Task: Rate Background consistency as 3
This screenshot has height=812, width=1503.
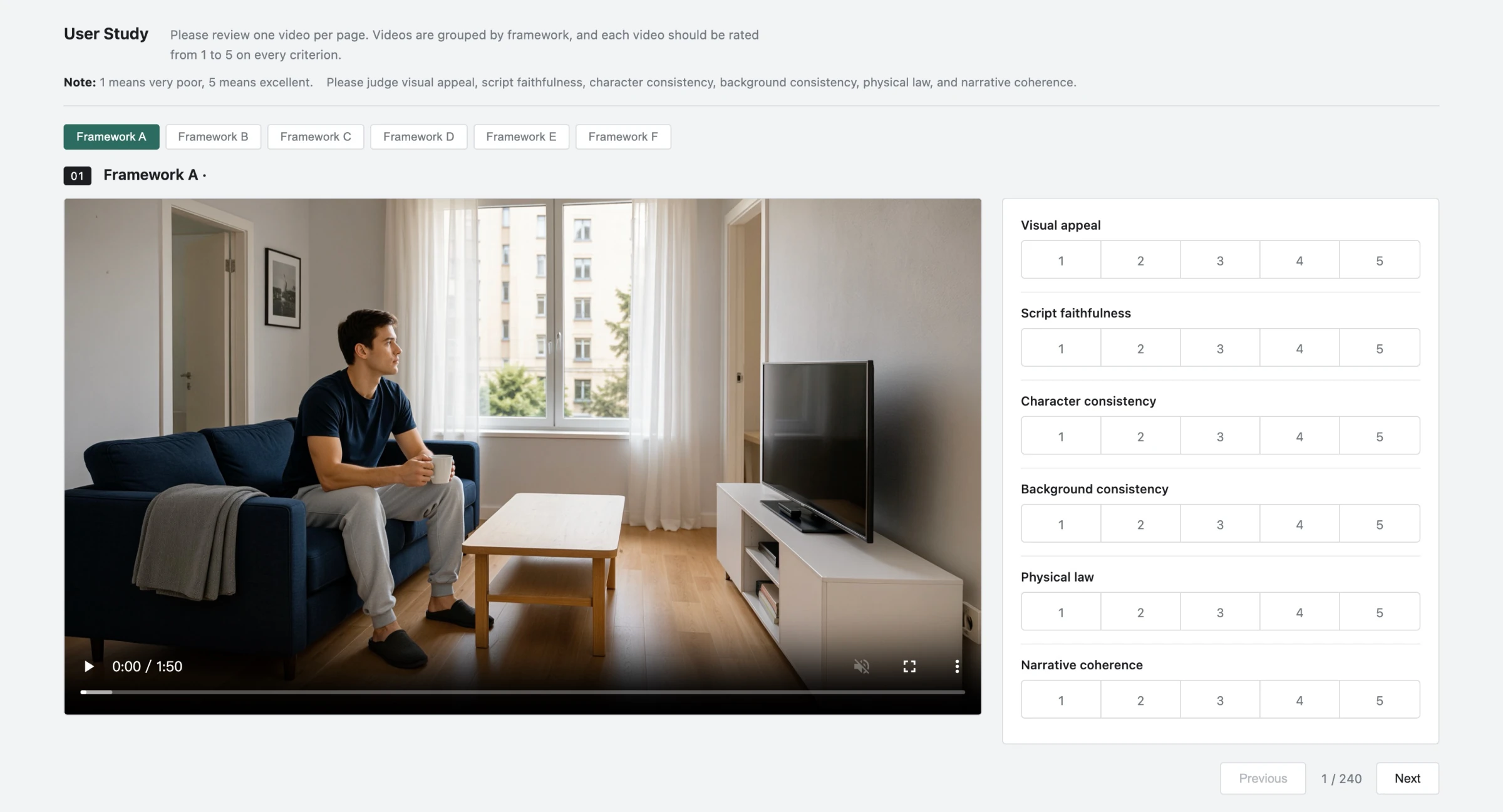Action: pos(1220,523)
